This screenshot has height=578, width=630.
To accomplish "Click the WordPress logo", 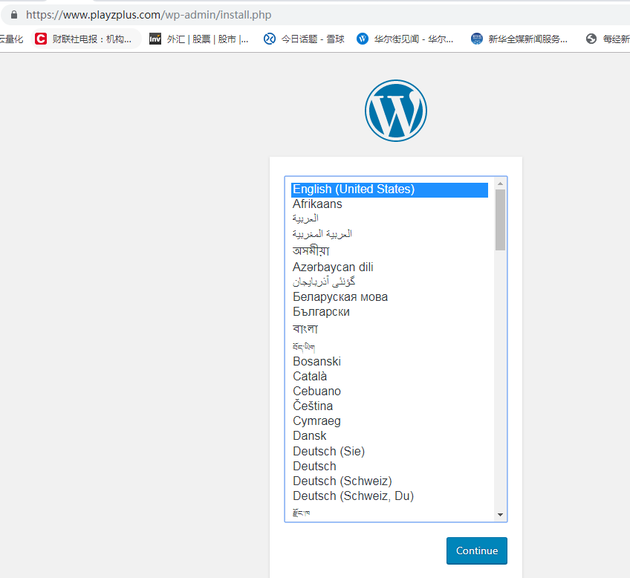I will point(396,110).
